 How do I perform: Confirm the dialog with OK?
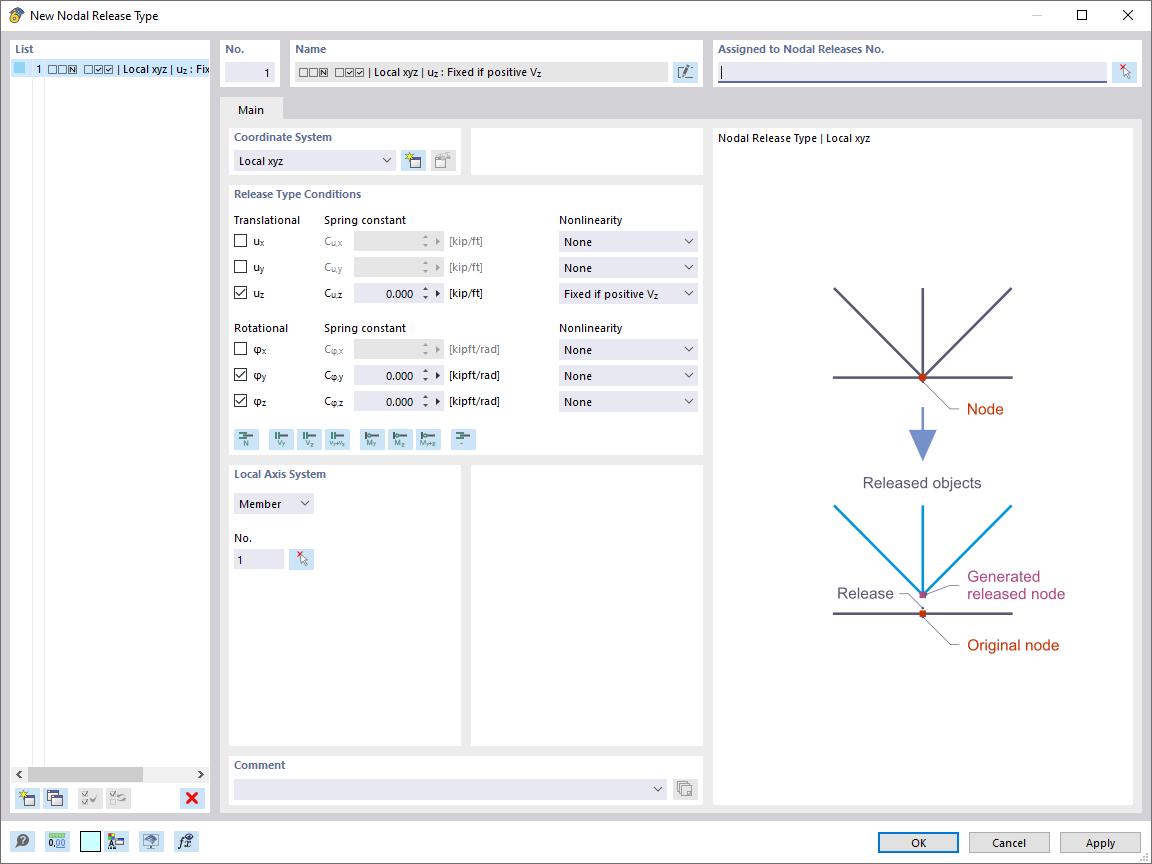pos(917,842)
